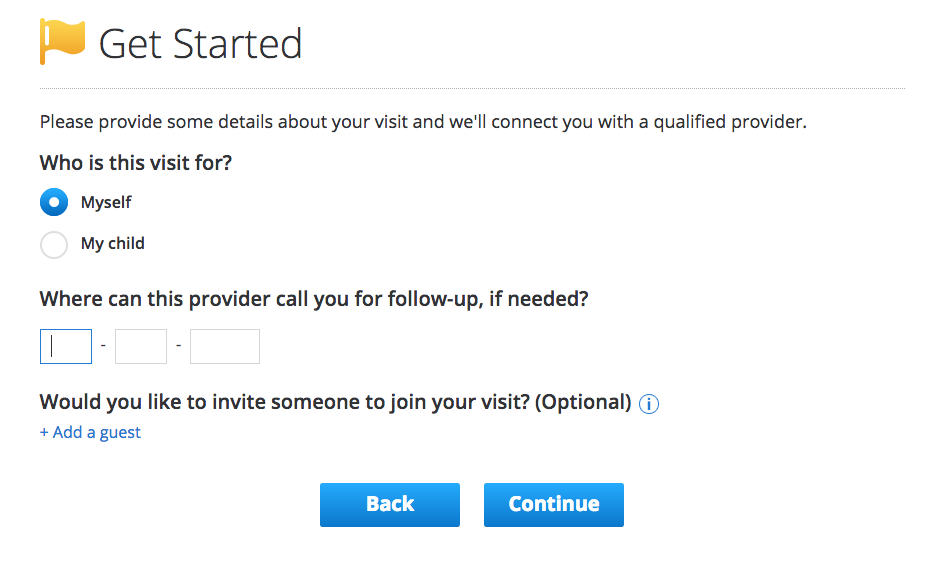Click the Get Started heading
This screenshot has height=571, width=937.
pos(200,44)
